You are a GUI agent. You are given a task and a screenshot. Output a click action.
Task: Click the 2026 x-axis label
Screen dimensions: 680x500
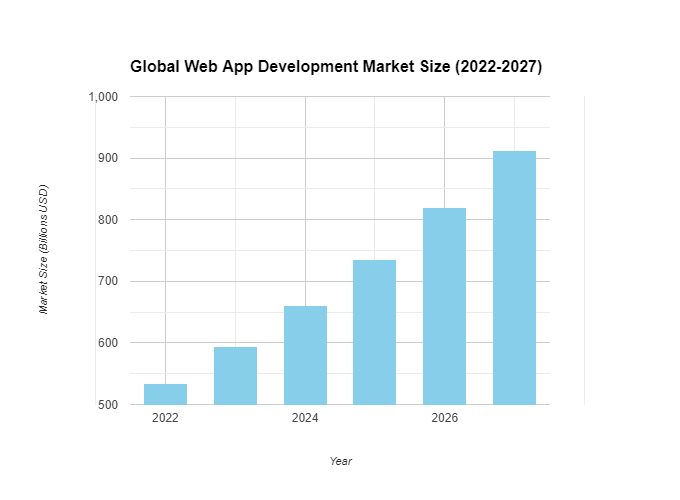[445, 418]
